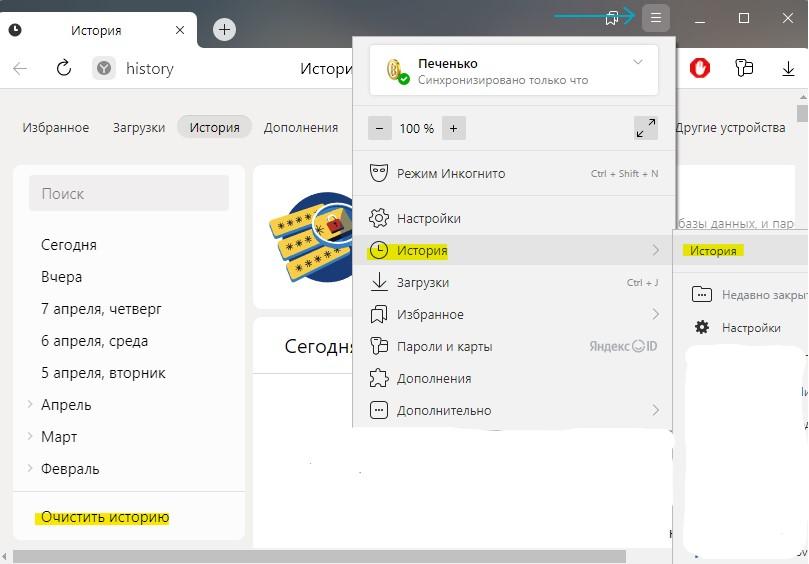809x564 pixels.
Task: Click the puzzle icon beside Дополнения in main menu
Action: click(x=379, y=378)
